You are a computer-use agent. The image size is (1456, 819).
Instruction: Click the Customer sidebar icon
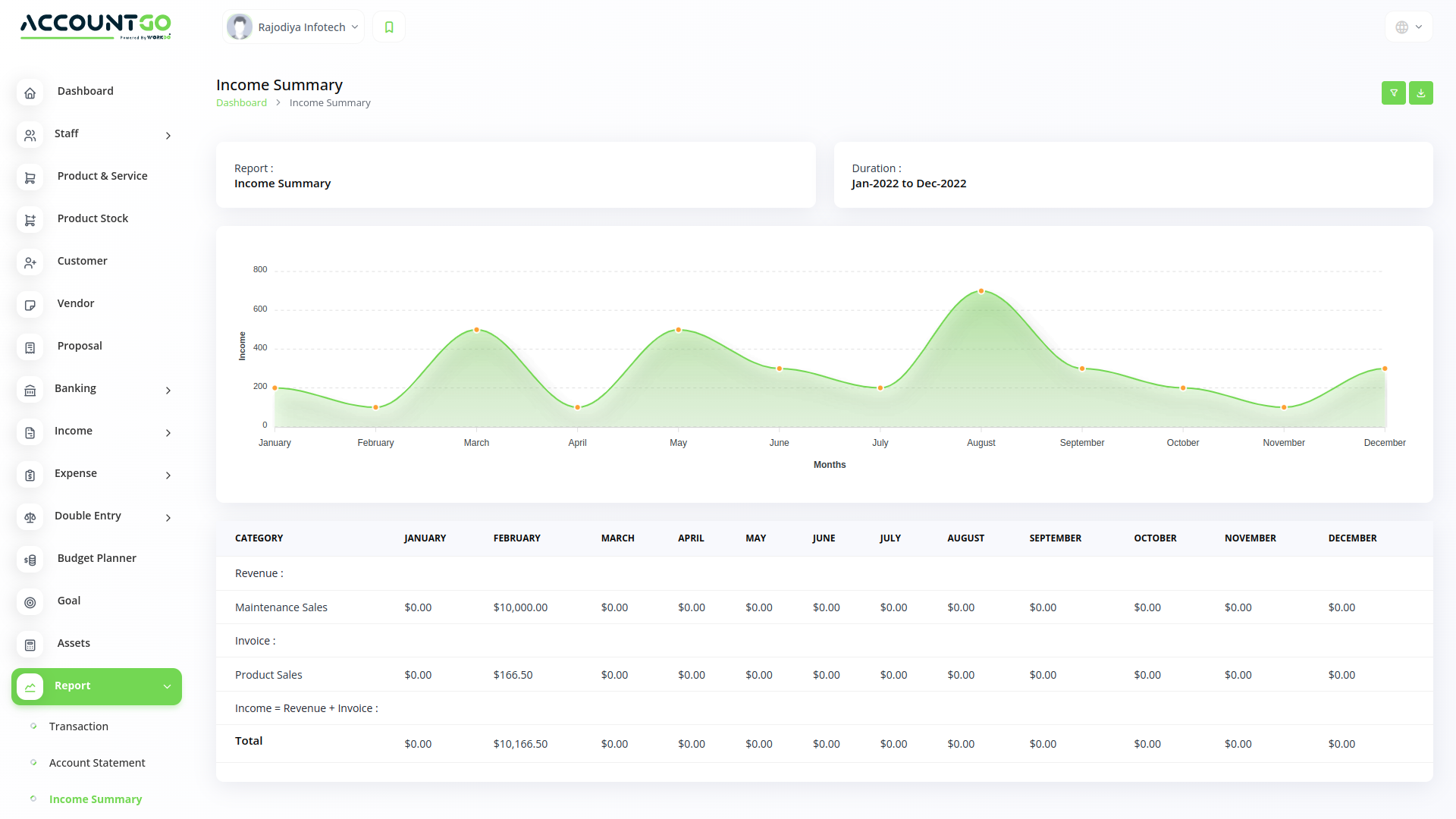point(30,262)
